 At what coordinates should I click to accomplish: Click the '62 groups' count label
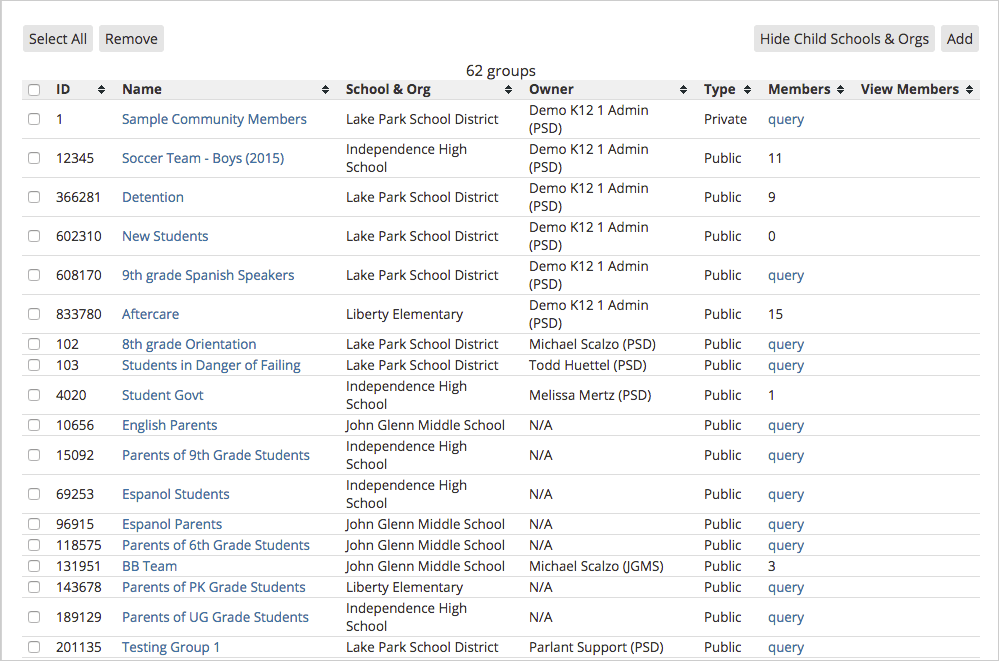pos(501,71)
